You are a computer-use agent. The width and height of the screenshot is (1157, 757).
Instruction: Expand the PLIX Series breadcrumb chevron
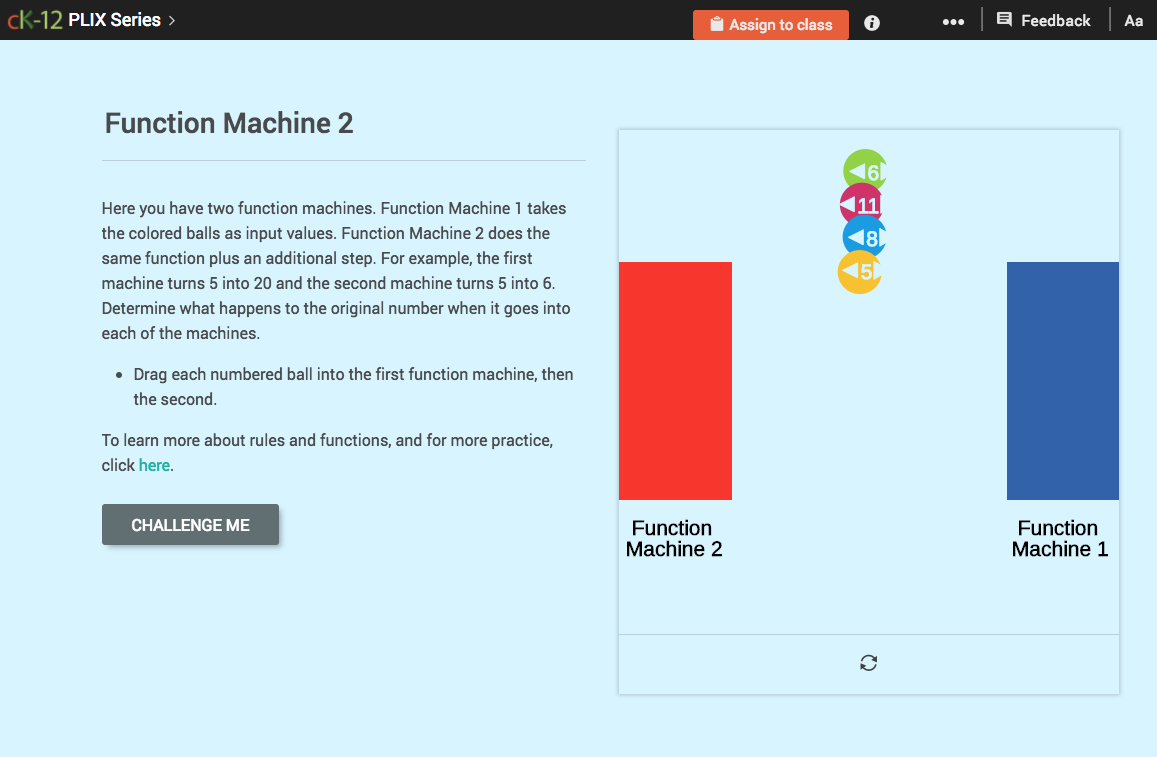(172, 19)
